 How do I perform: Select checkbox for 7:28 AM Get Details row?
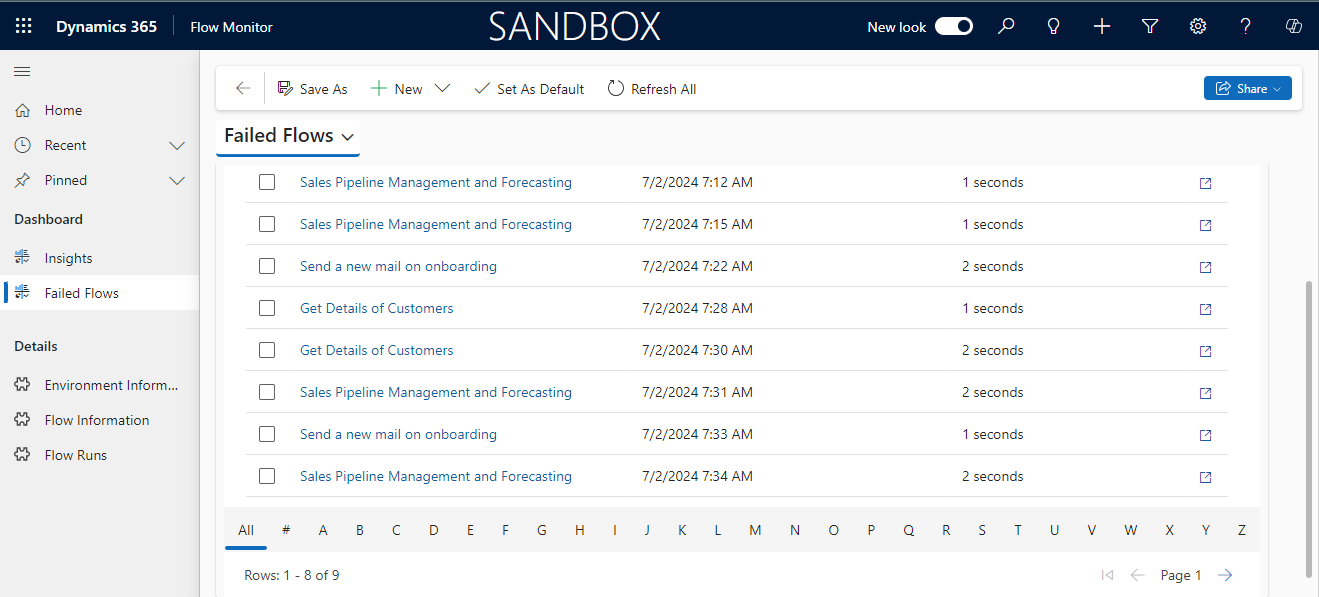pyautogui.click(x=267, y=309)
